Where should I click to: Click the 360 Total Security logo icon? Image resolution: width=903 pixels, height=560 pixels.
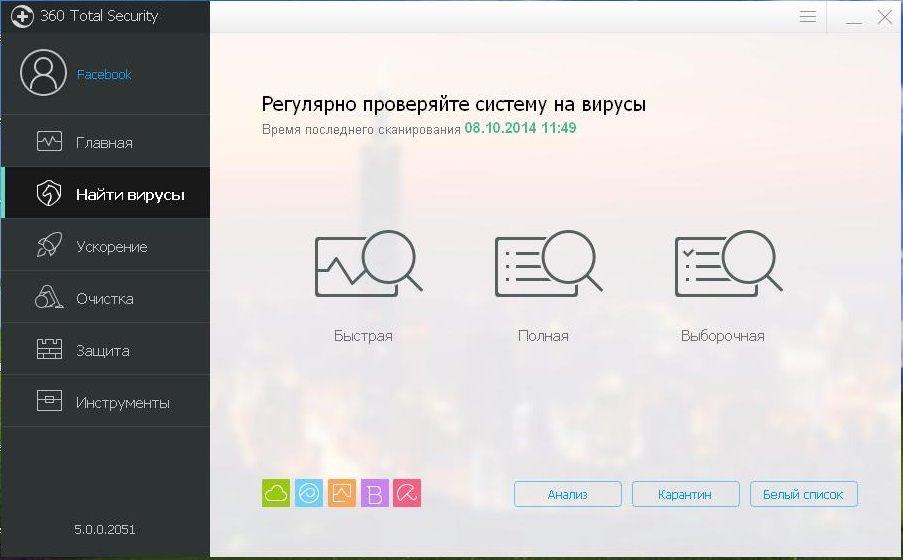(x=22, y=16)
